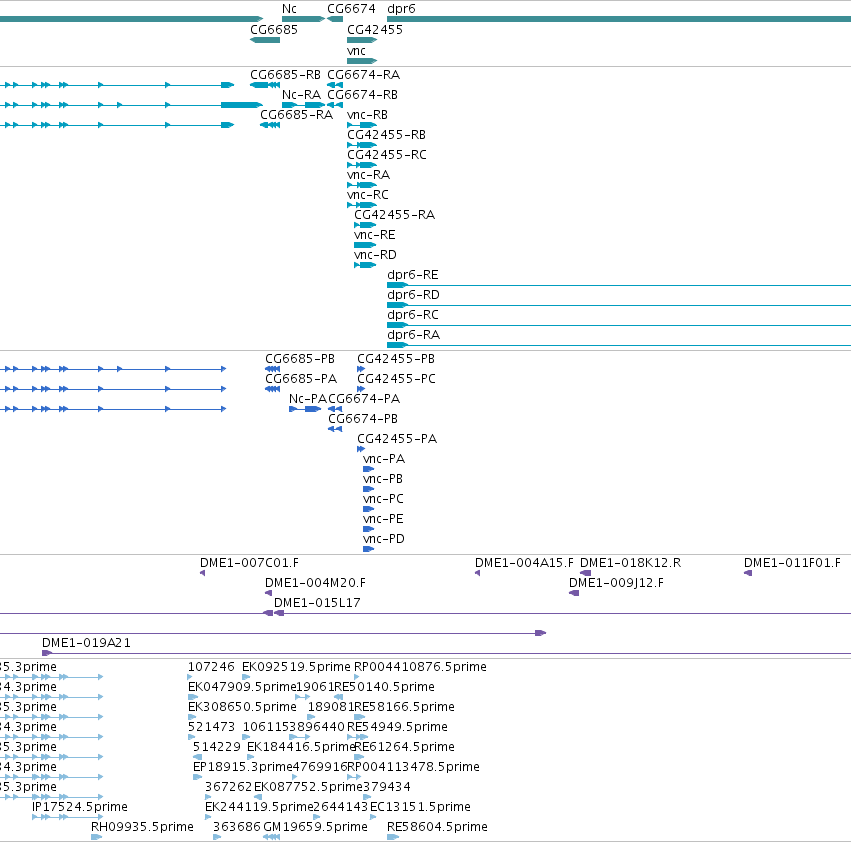Screen dimensions: 851x842
Task: Select the 514229 EST label
Action: (217, 747)
